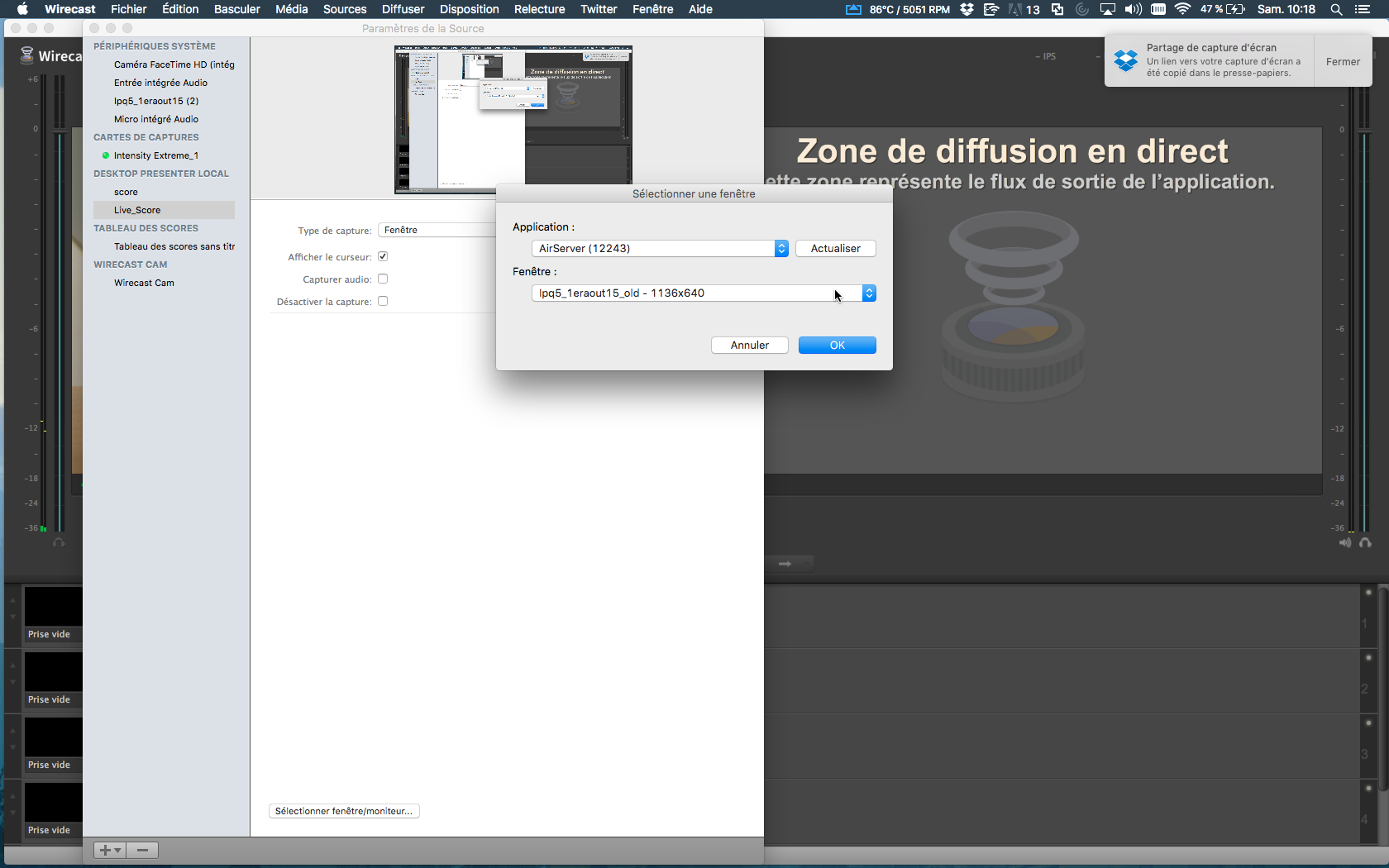Click the headphones icon under the right meter
The height and width of the screenshot is (868, 1389).
[x=1365, y=543]
